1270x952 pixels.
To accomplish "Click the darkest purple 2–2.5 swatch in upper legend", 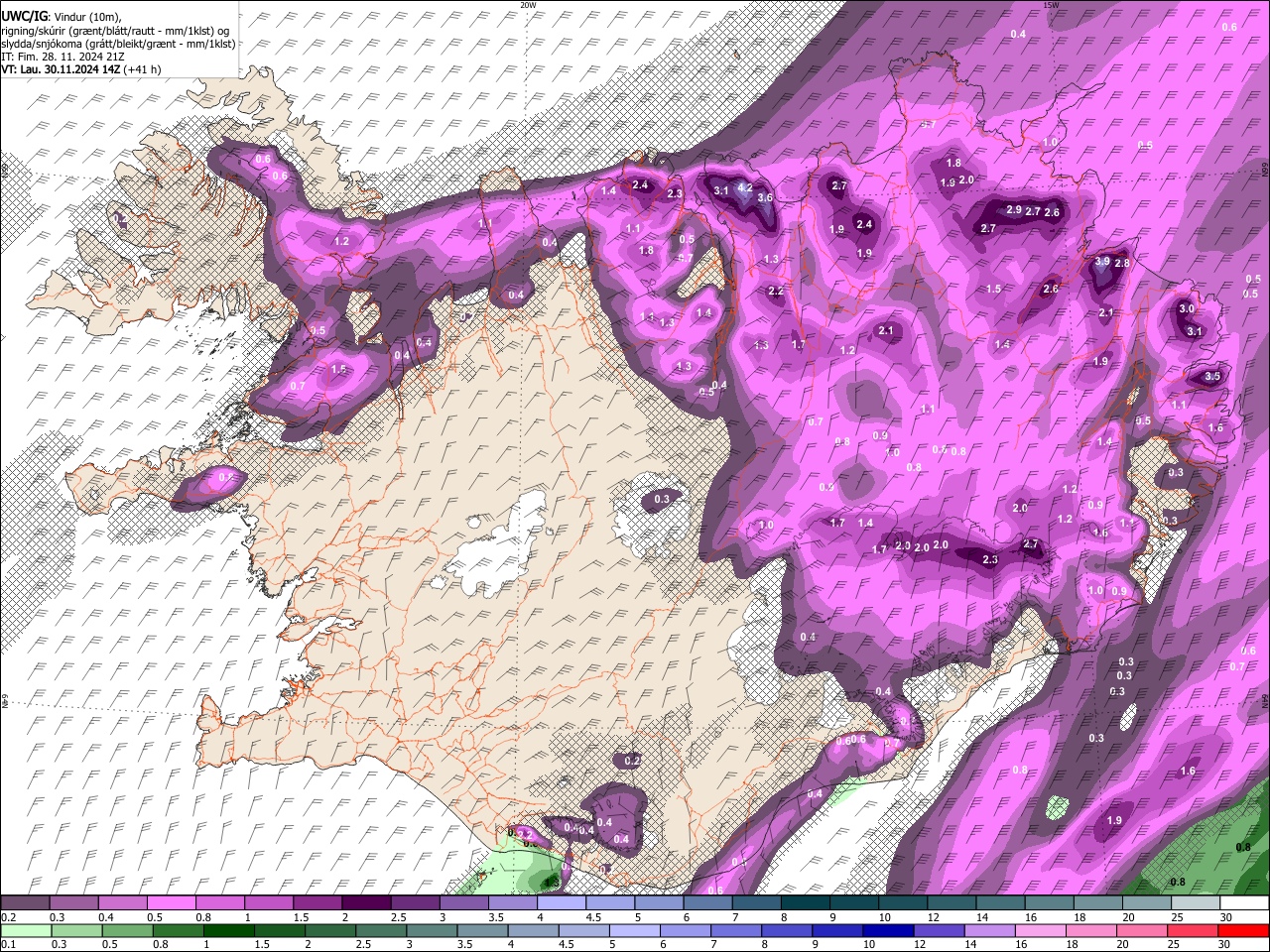I will point(366,903).
